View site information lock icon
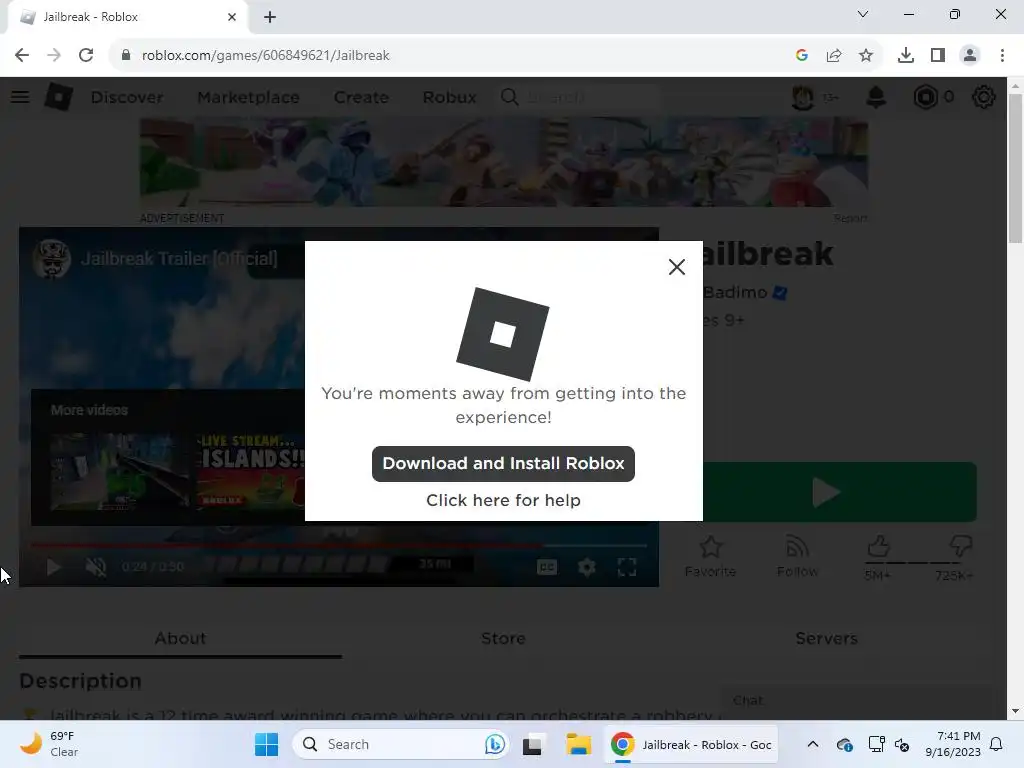The width and height of the screenshot is (1024, 768). pos(126,55)
